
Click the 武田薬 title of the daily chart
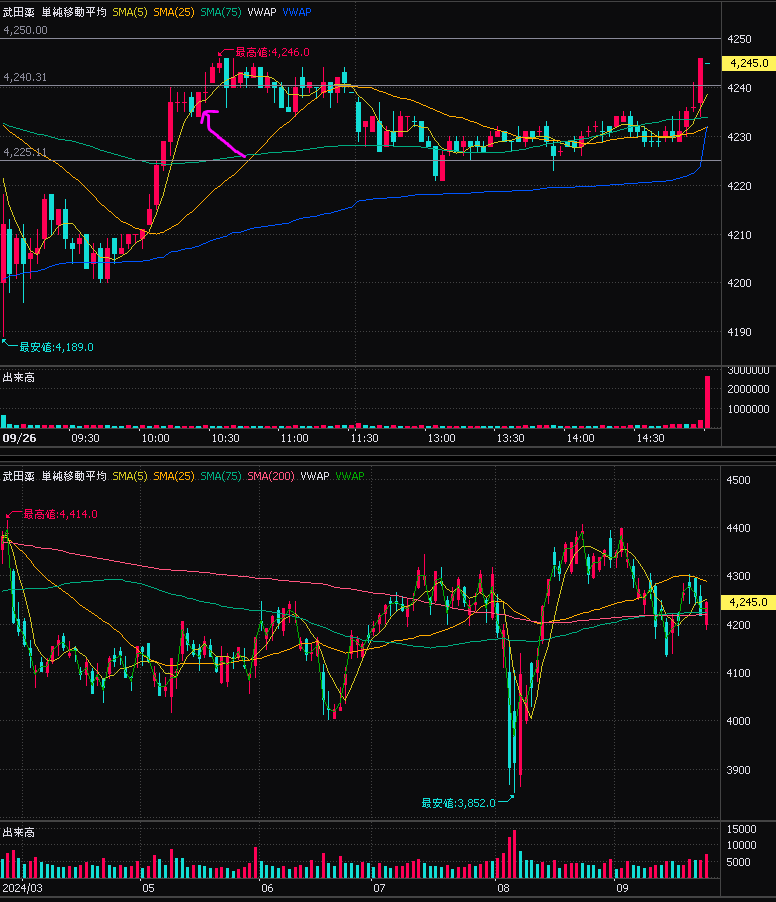pyautogui.click(x=18, y=476)
